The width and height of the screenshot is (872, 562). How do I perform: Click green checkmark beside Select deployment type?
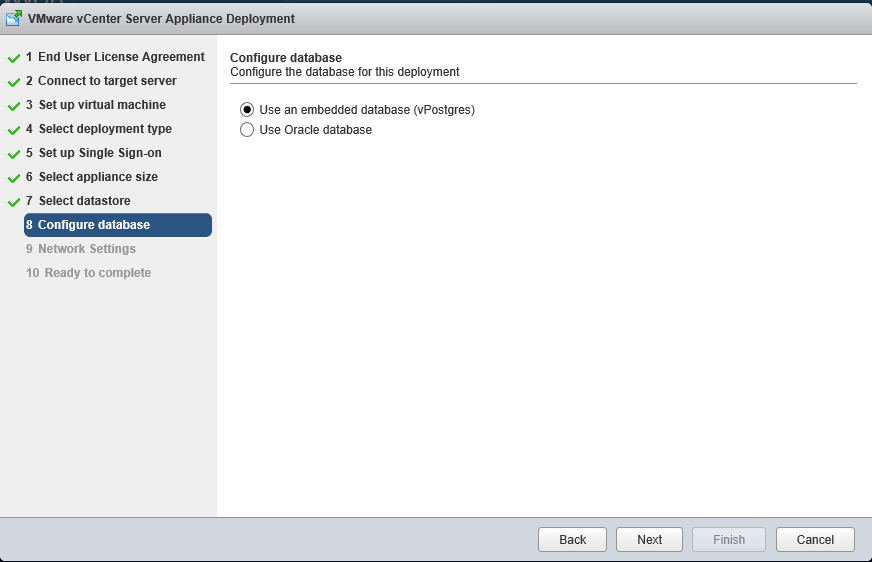14,130
